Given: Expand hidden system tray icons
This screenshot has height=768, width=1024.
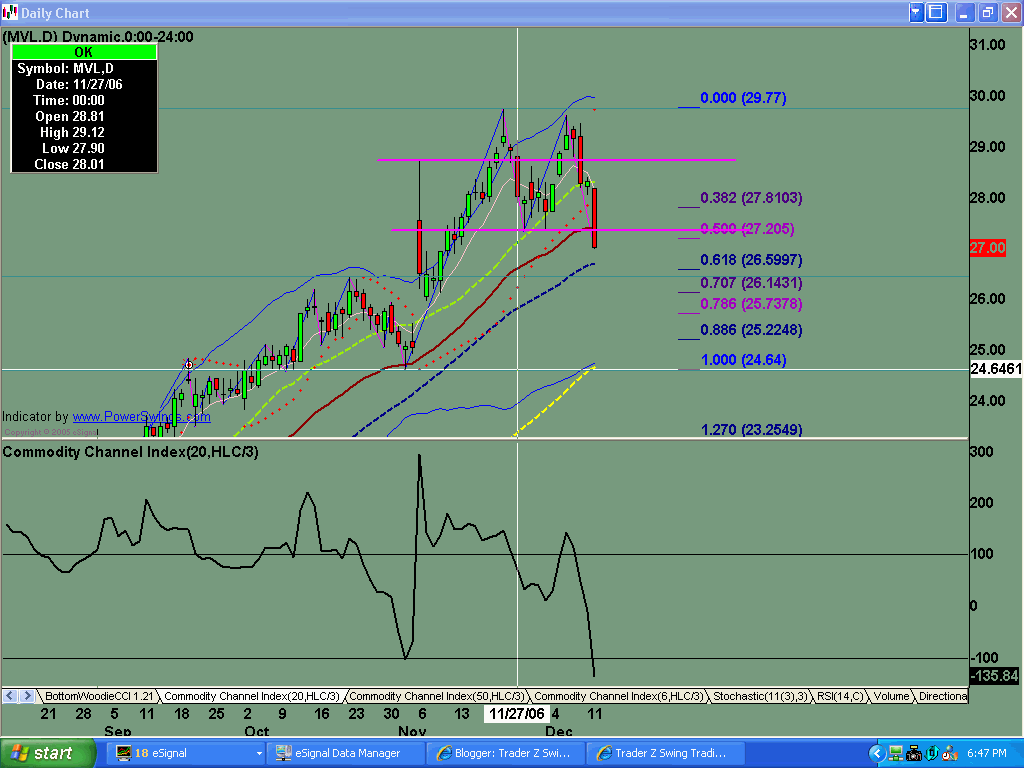Looking at the screenshot, I should [876, 754].
